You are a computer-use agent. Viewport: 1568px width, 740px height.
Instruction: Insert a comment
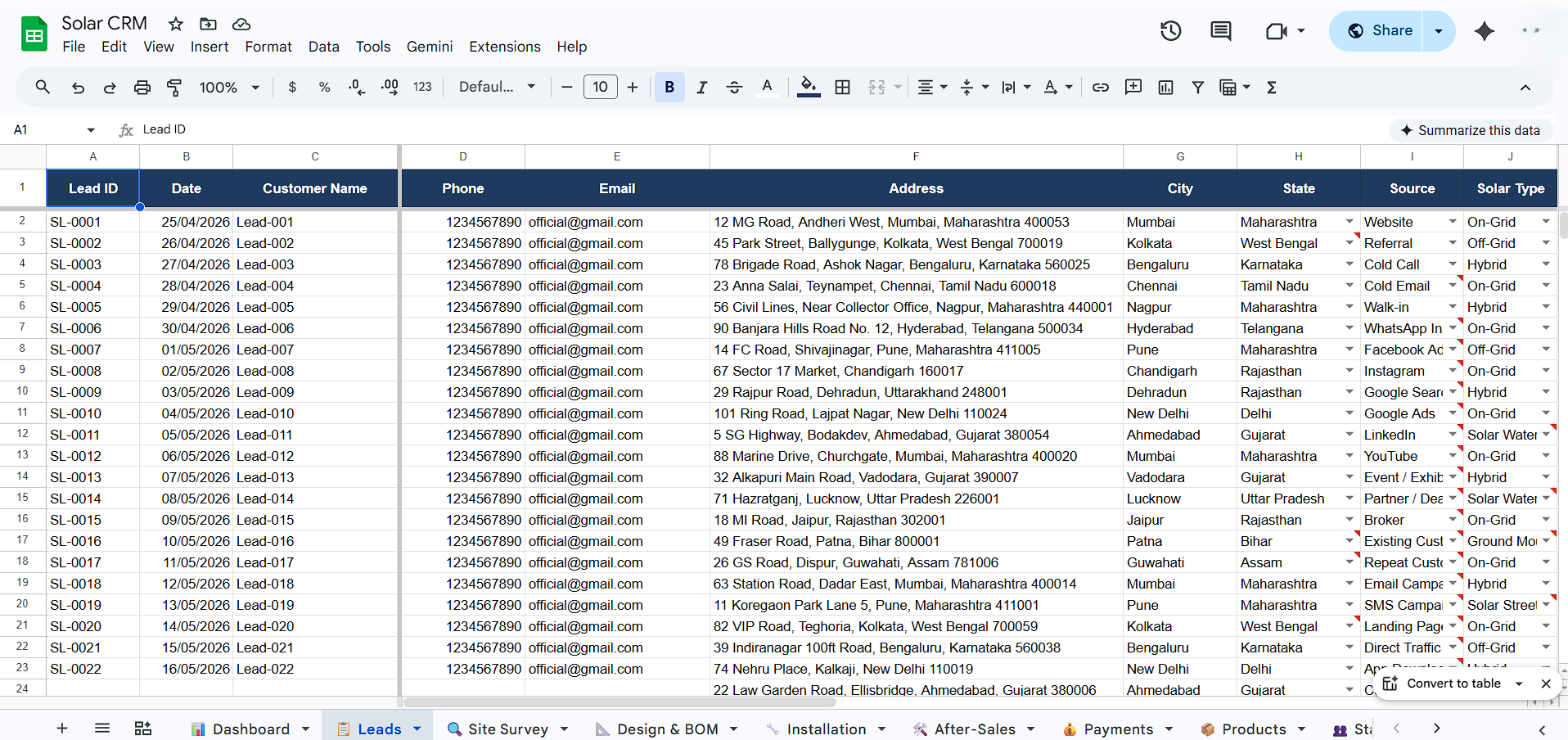pos(1133,87)
